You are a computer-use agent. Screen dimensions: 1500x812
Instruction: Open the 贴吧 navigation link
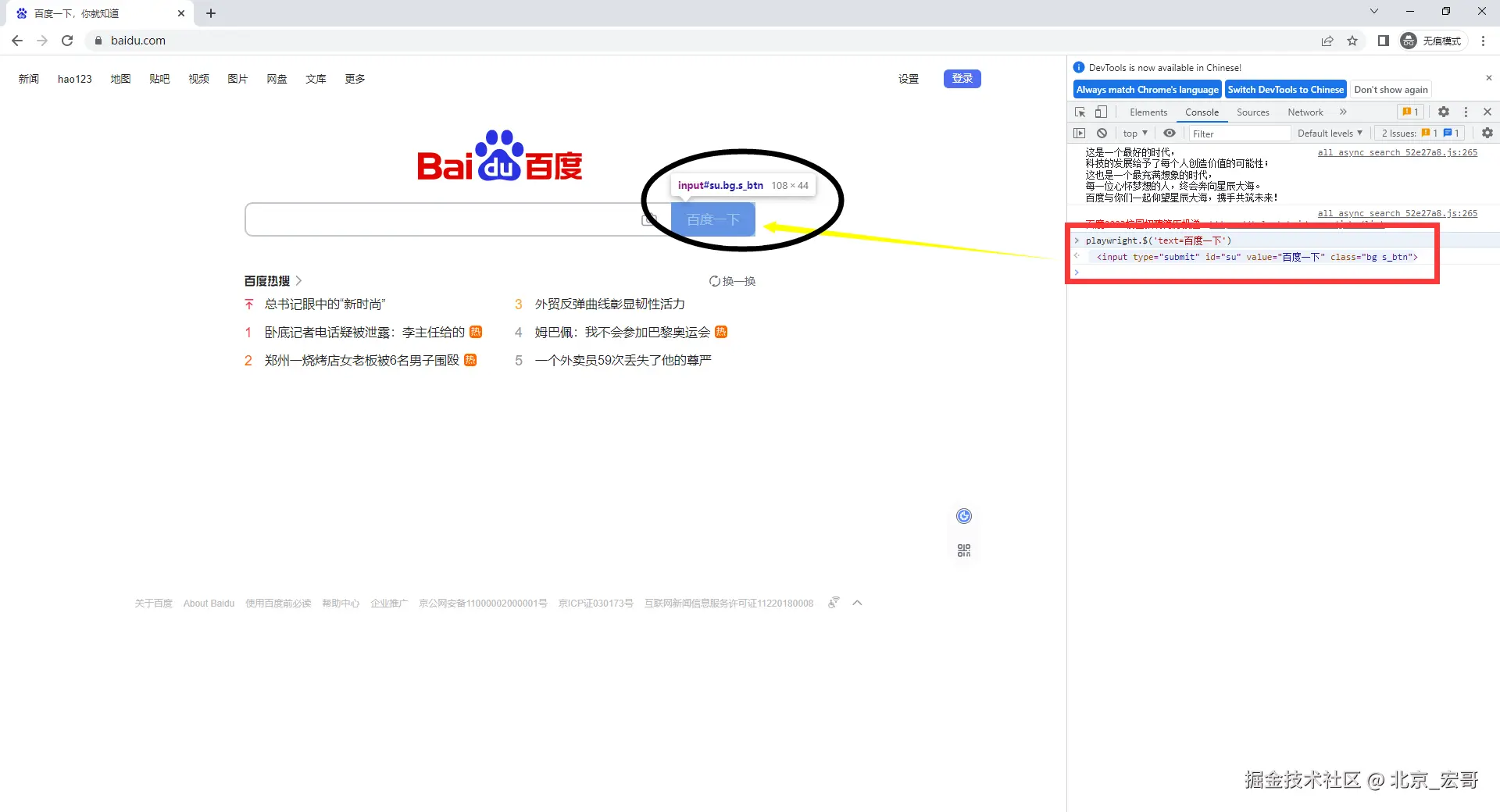tap(159, 79)
